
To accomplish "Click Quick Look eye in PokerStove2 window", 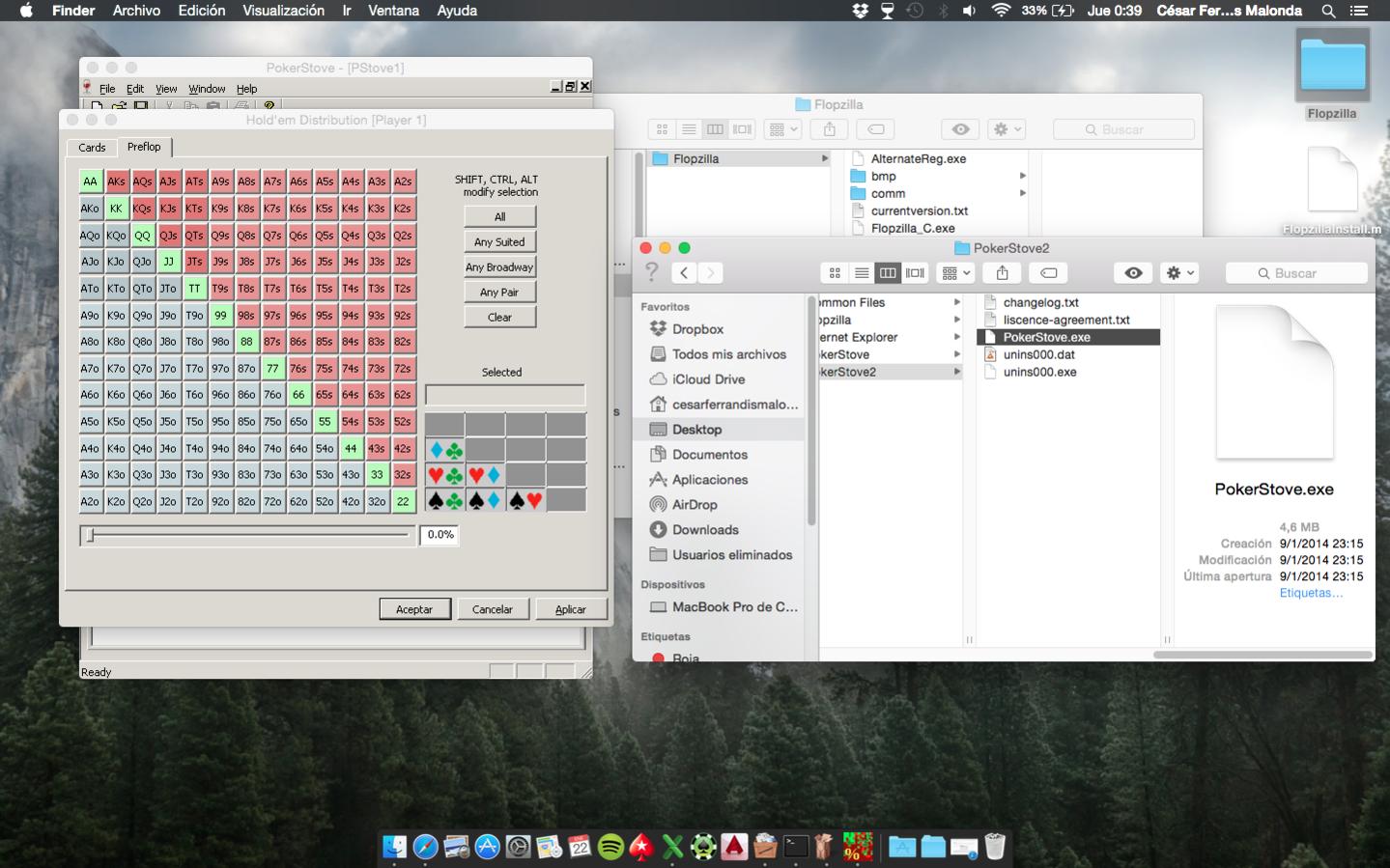I will 1133,273.
